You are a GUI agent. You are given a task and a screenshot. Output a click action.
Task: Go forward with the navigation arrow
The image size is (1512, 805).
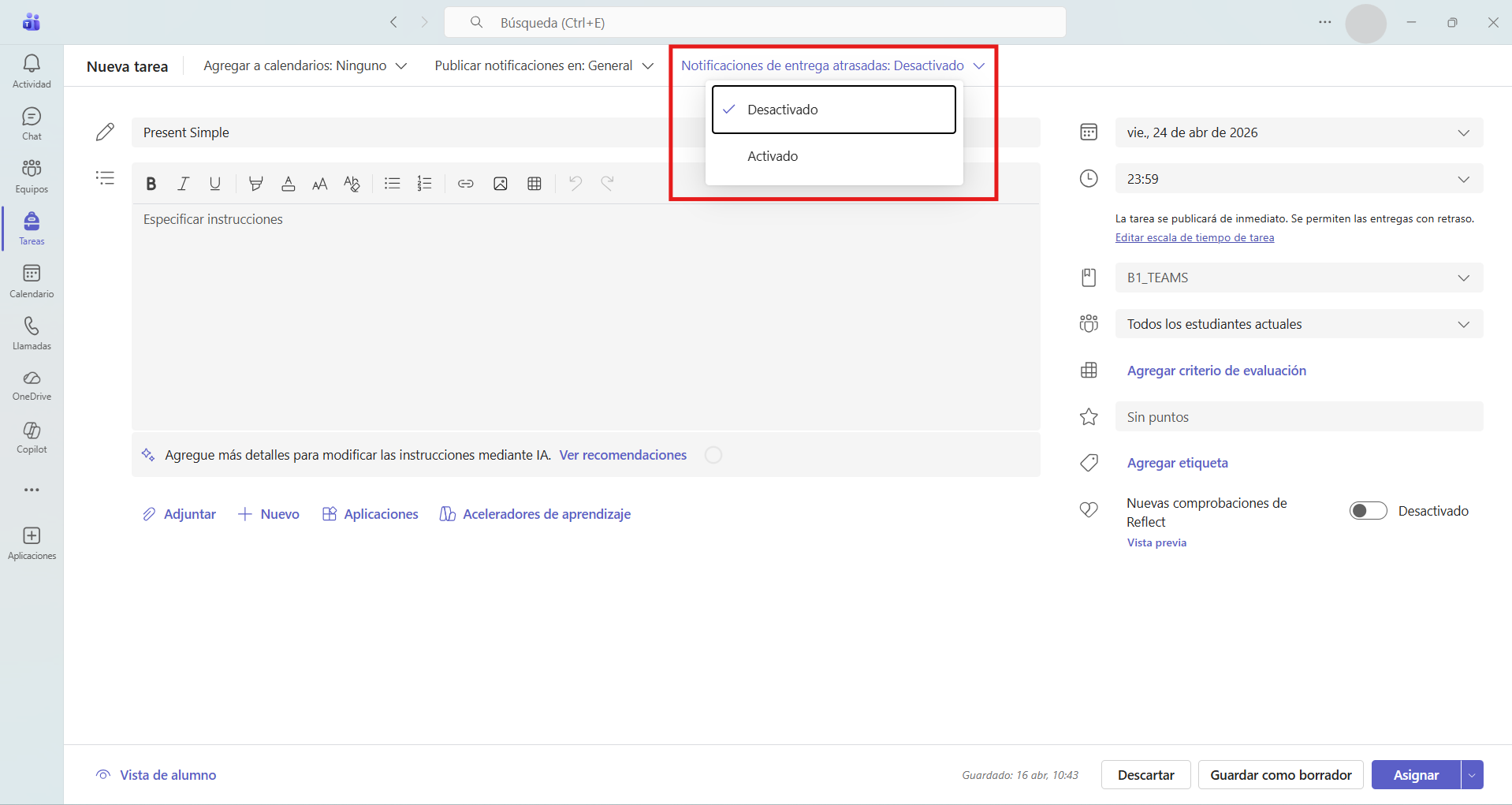(x=424, y=22)
